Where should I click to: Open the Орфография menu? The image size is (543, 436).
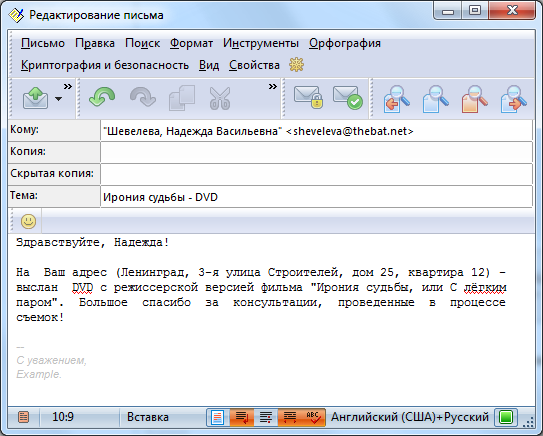point(345,43)
